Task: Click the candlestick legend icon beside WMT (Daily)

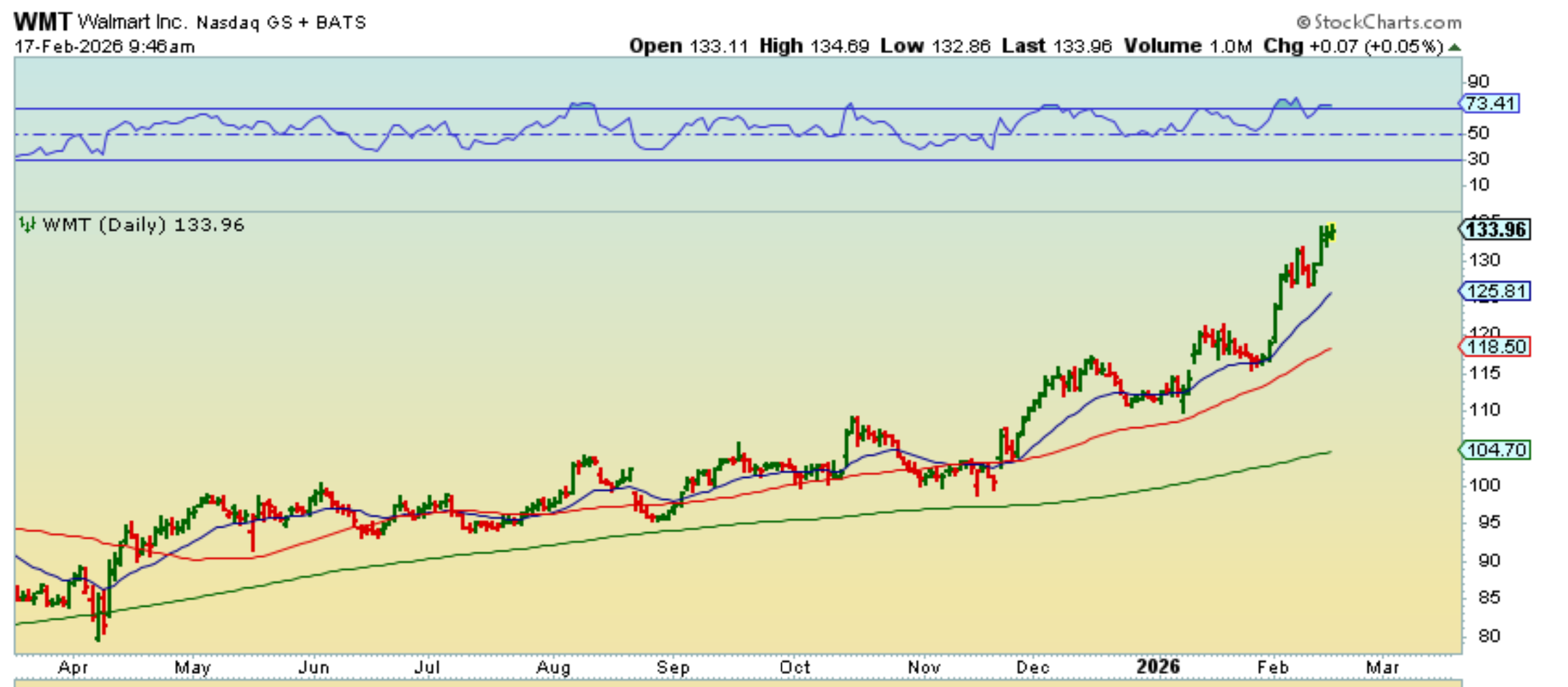Action: point(27,224)
